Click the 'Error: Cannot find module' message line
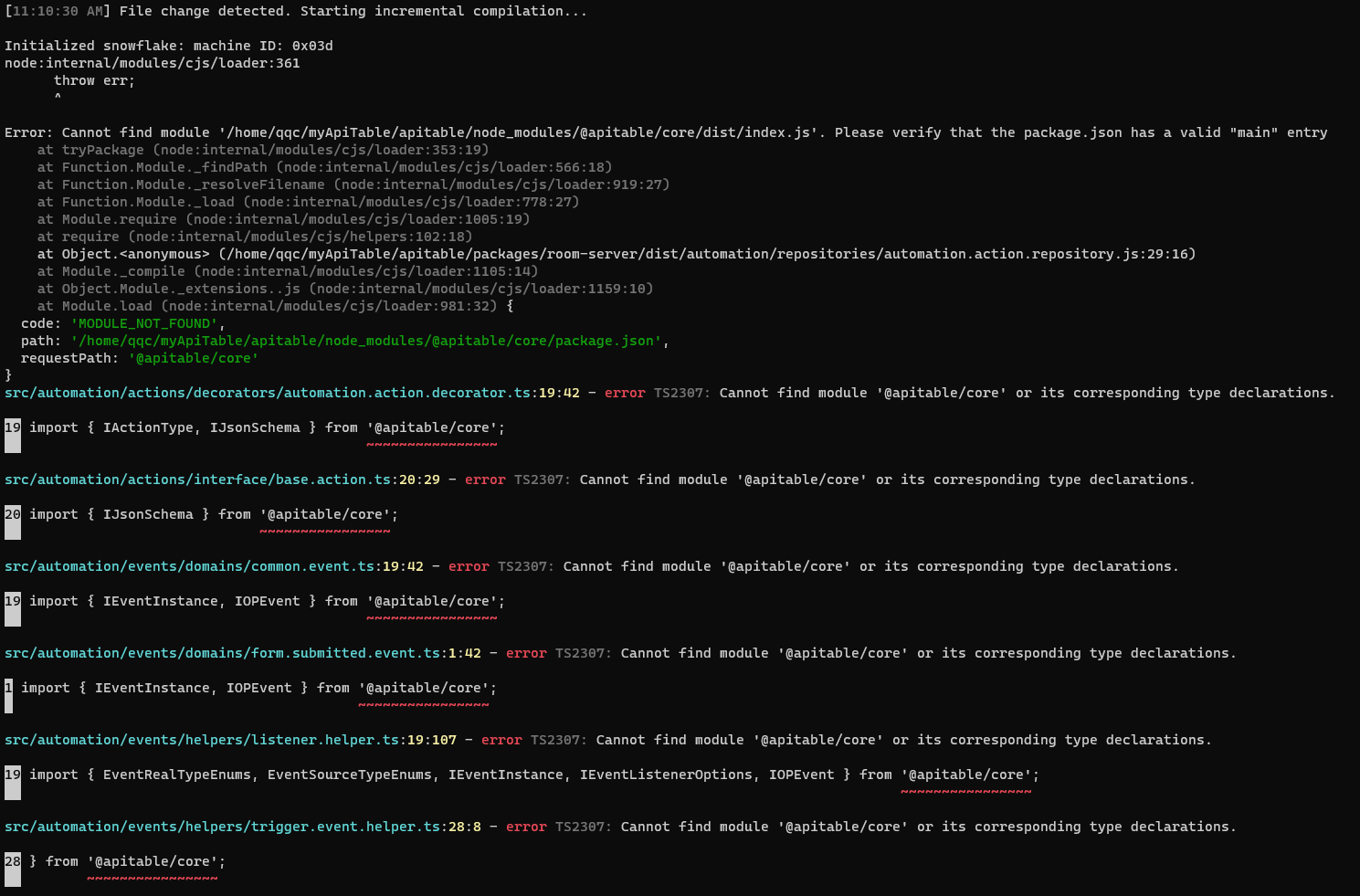The image size is (1360, 896). (666, 132)
